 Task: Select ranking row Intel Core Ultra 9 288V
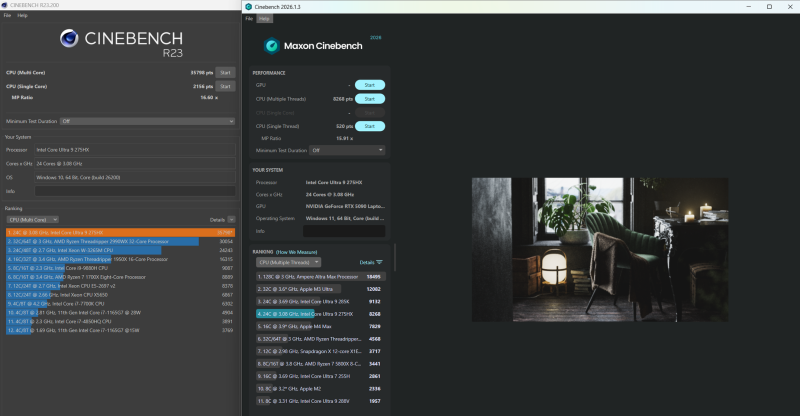(320, 401)
